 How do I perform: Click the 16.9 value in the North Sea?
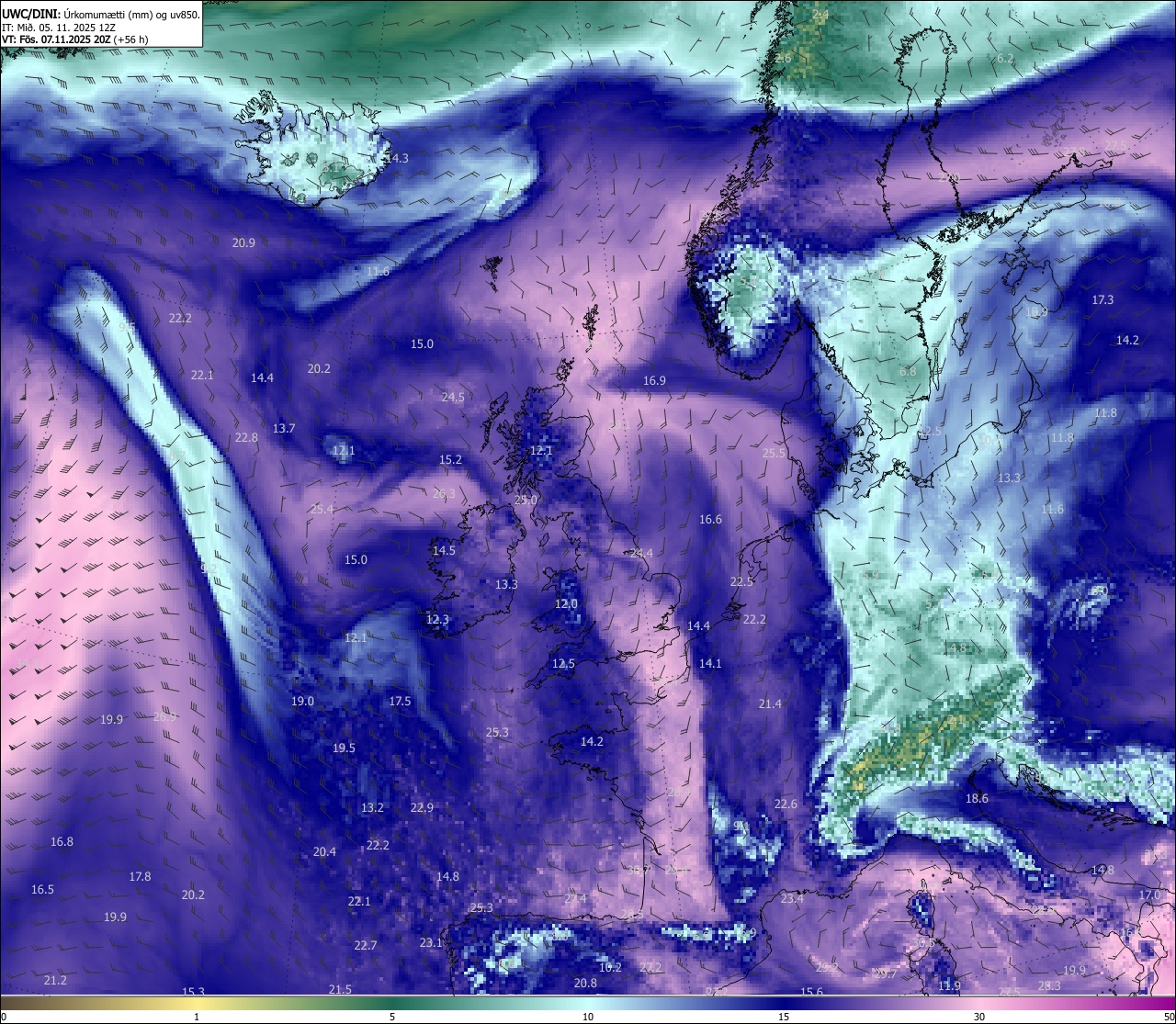(x=654, y=380)
